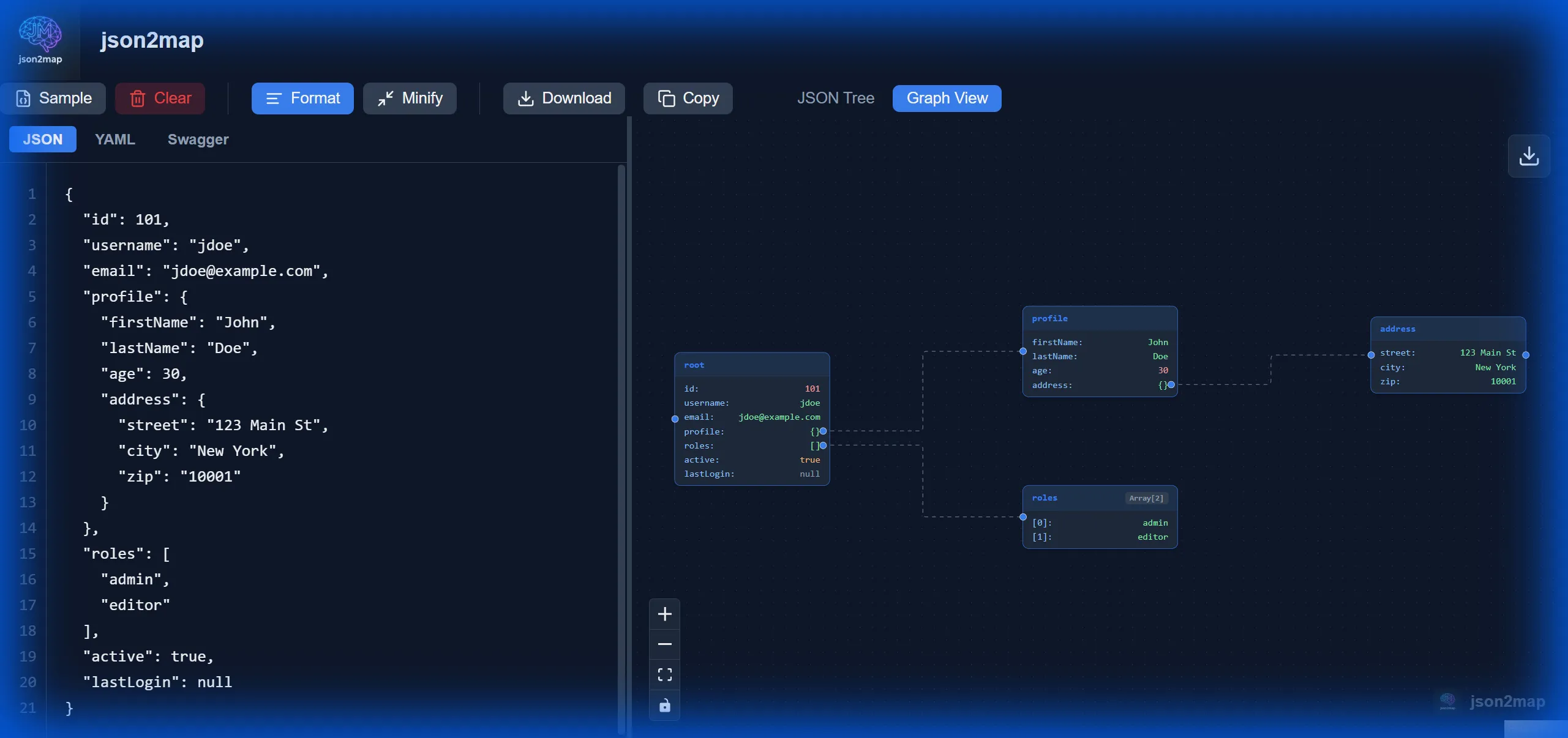Click the Sample button

(x=54, y=99)
